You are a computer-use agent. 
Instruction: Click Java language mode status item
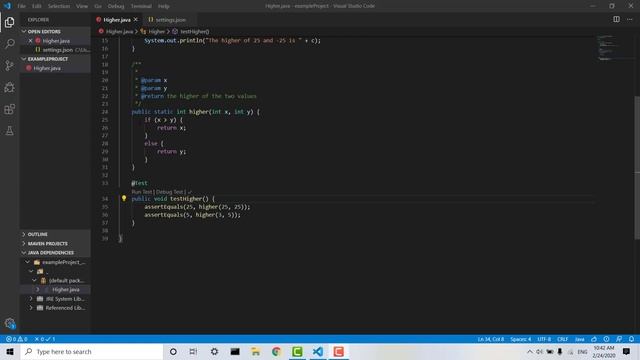pos(580,339)
